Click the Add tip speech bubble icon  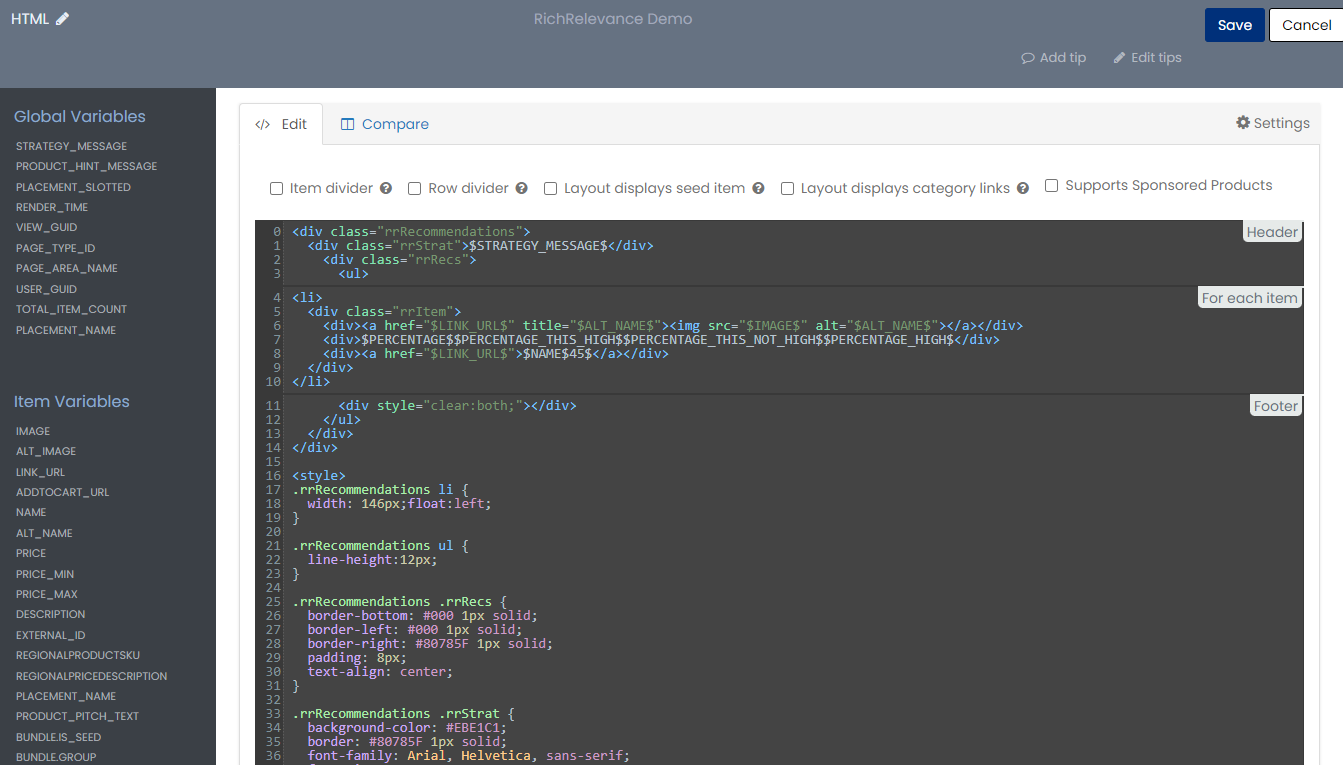coord(1027,58)
